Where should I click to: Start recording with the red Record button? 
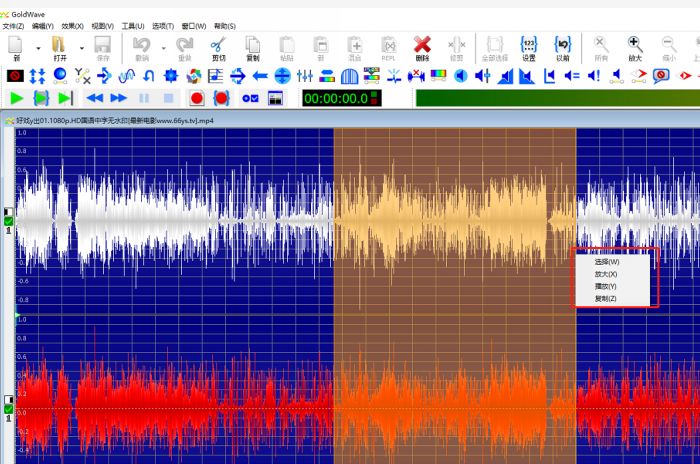pyautogui.click(x=197, y=98)
